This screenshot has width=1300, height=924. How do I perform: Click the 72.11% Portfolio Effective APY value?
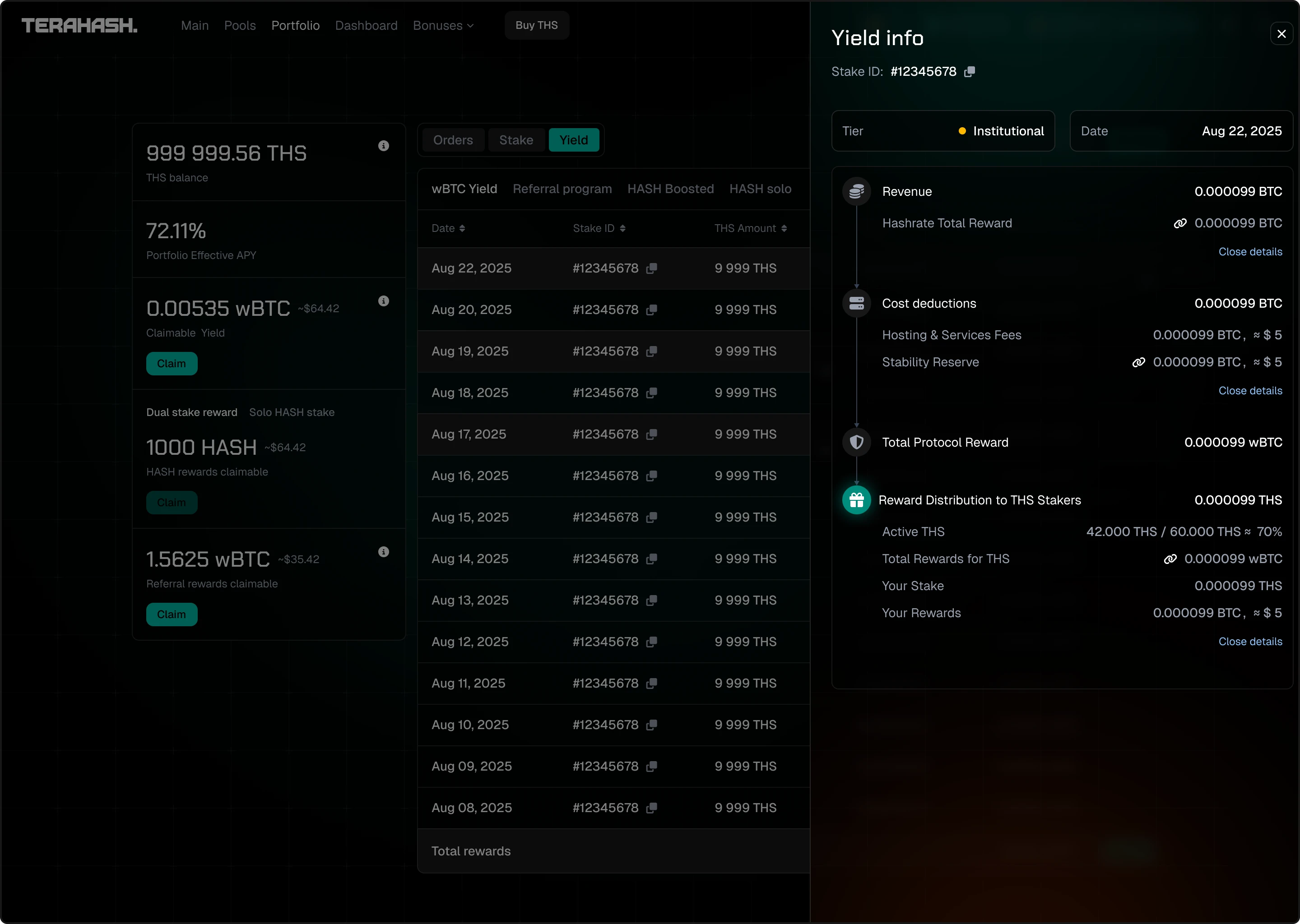(176, 231)
